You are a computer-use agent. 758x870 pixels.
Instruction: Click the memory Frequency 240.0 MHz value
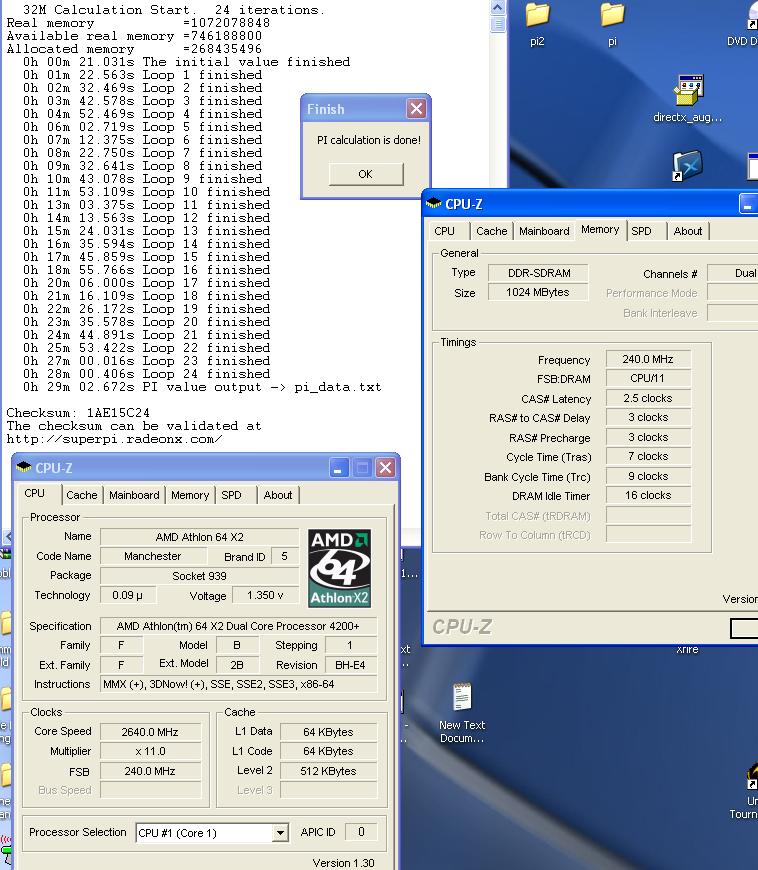pos(648,359)
